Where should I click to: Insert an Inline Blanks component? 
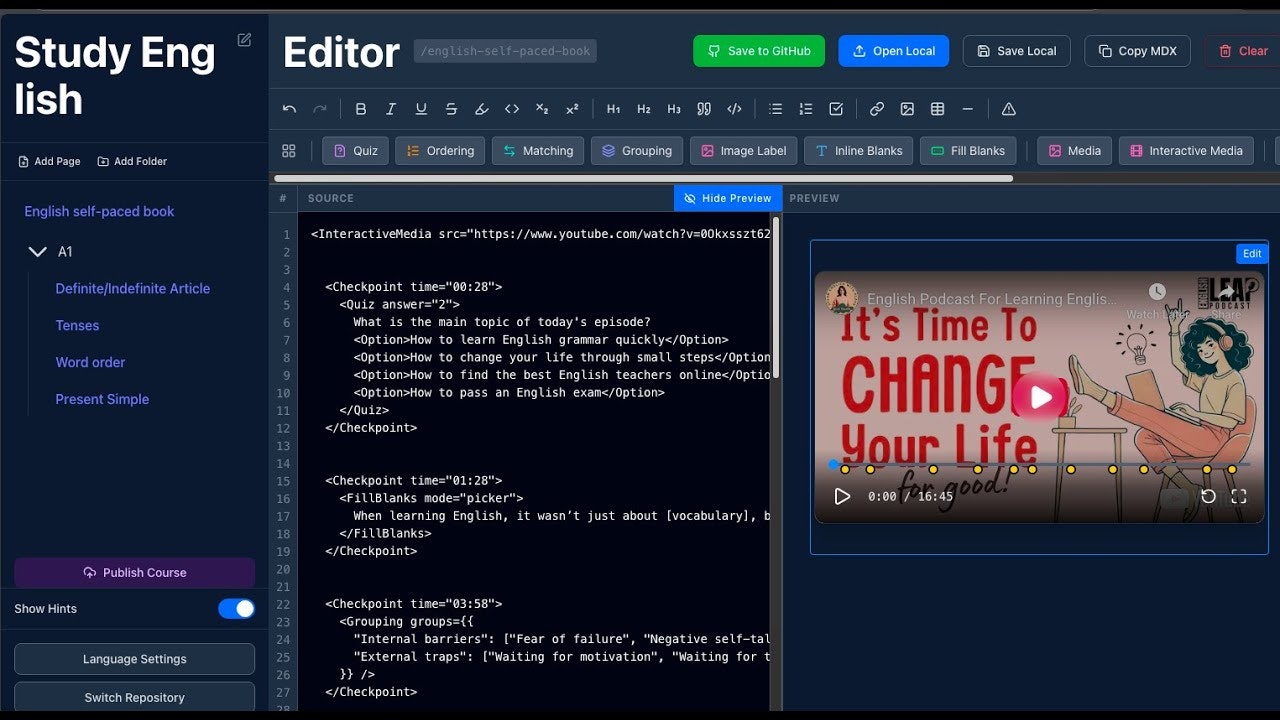click(x=858, y=151)
